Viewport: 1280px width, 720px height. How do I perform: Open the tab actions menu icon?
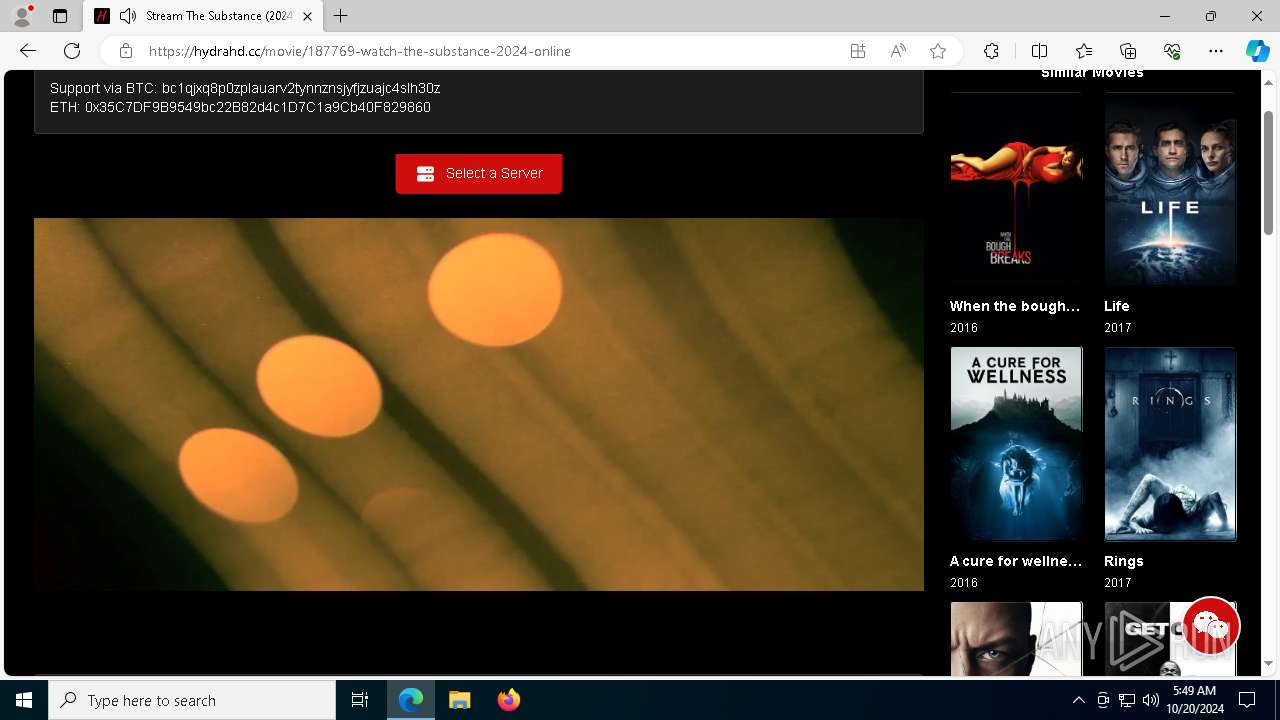pyautogui.click(x=60, y=16)
